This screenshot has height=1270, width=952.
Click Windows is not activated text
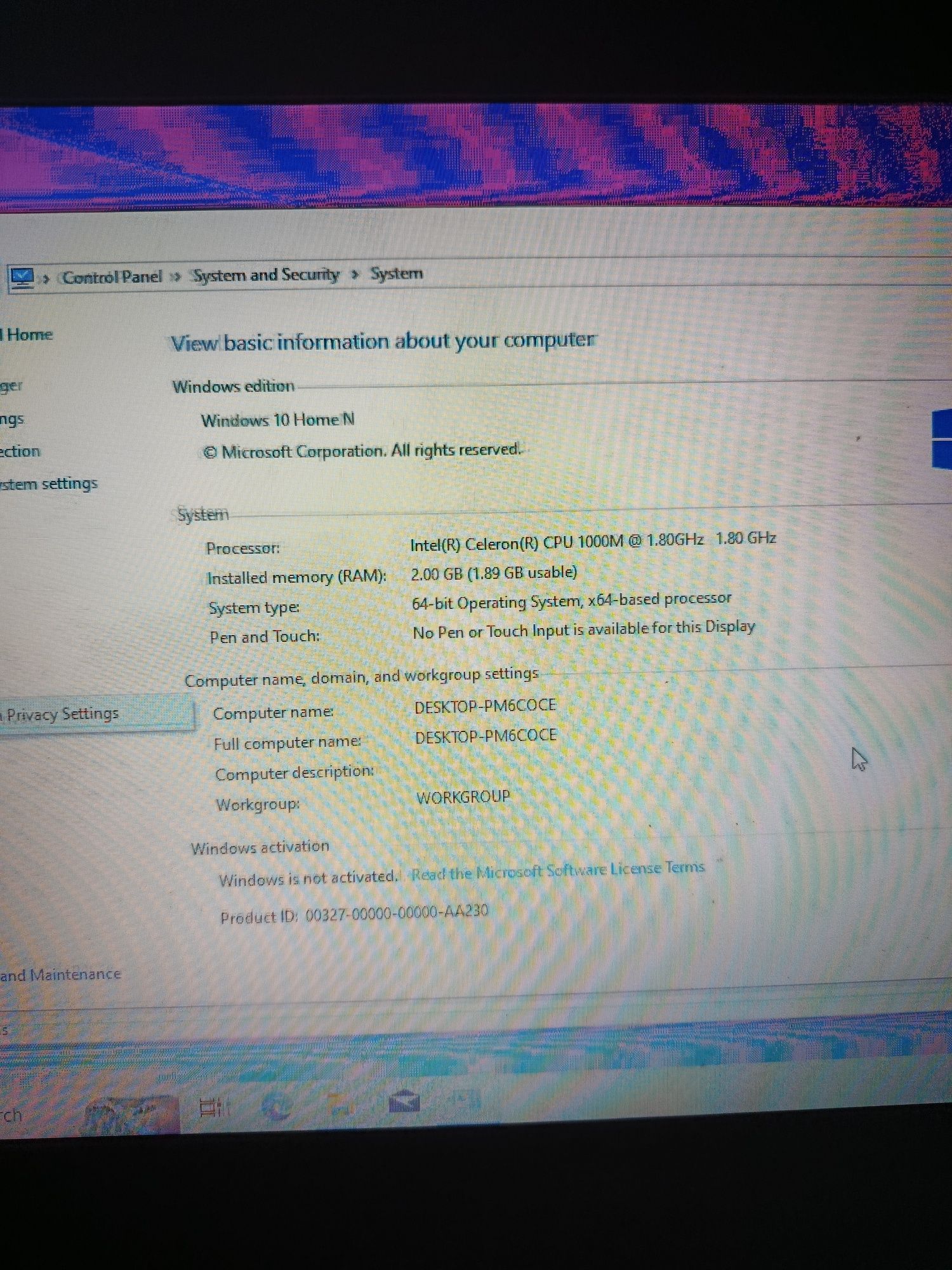pos(308,879)
